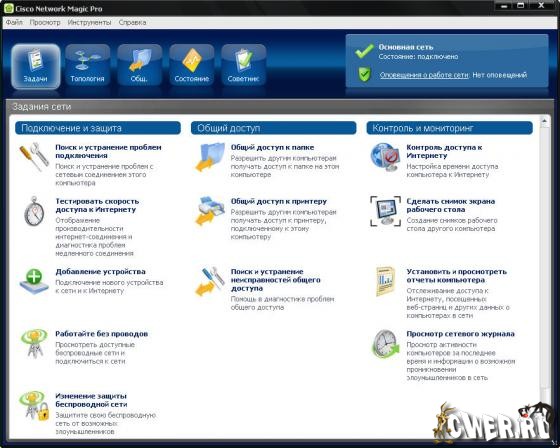Click the Общ. sharing toolbar icon
The image size is (560, 448).
[140, 65]
